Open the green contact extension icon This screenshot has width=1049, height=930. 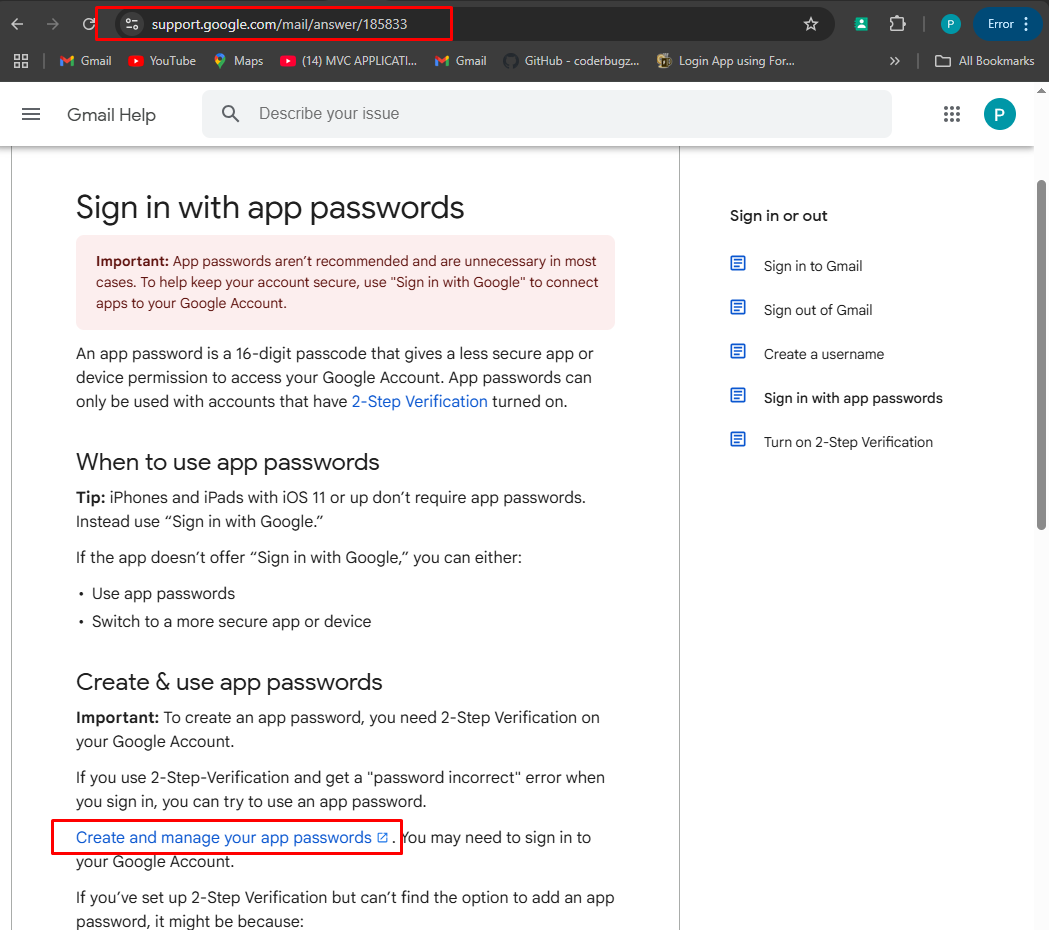click(861, 24)
